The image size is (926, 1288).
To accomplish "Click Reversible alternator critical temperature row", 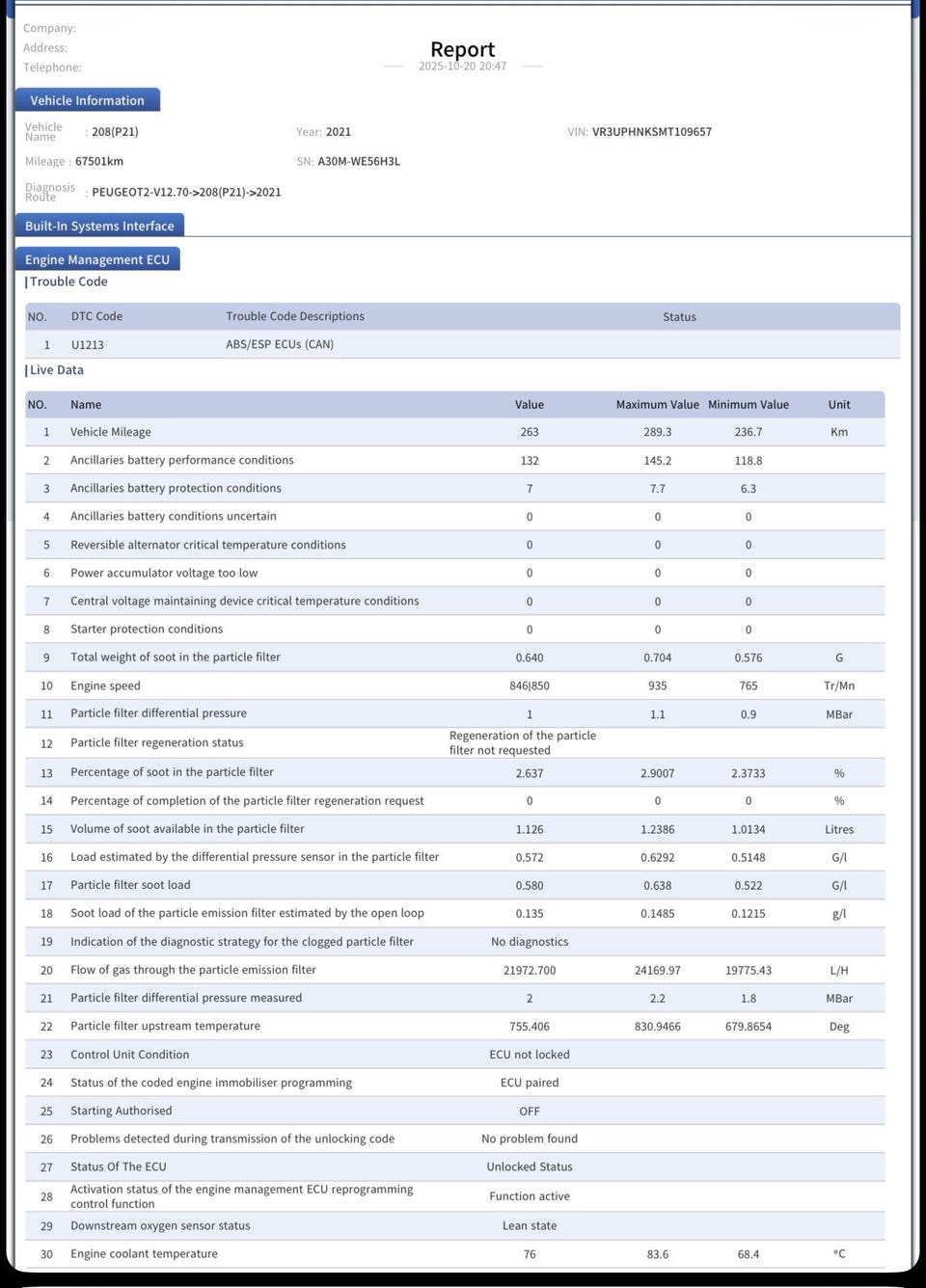I will pyautogui.click(x=454, y=545).
